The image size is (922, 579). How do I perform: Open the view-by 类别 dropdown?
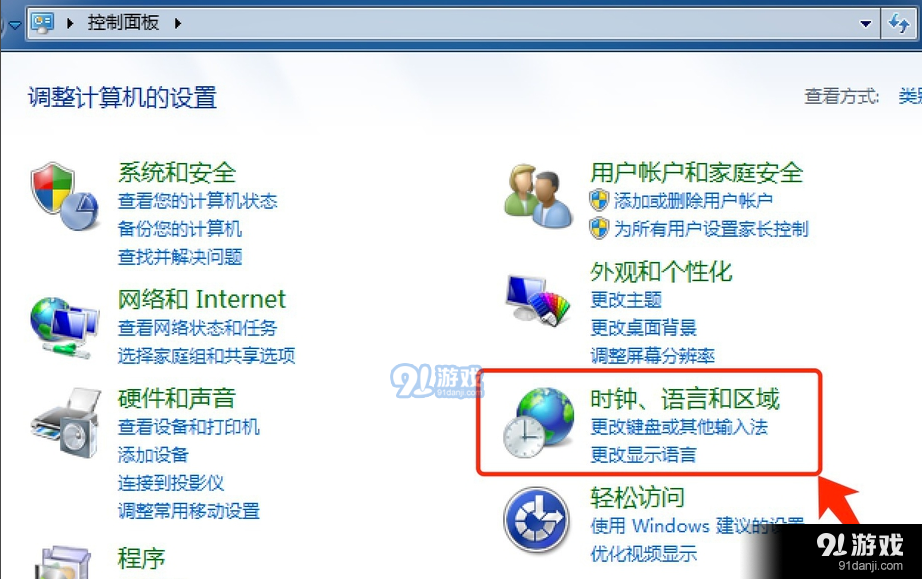point(910,96)
